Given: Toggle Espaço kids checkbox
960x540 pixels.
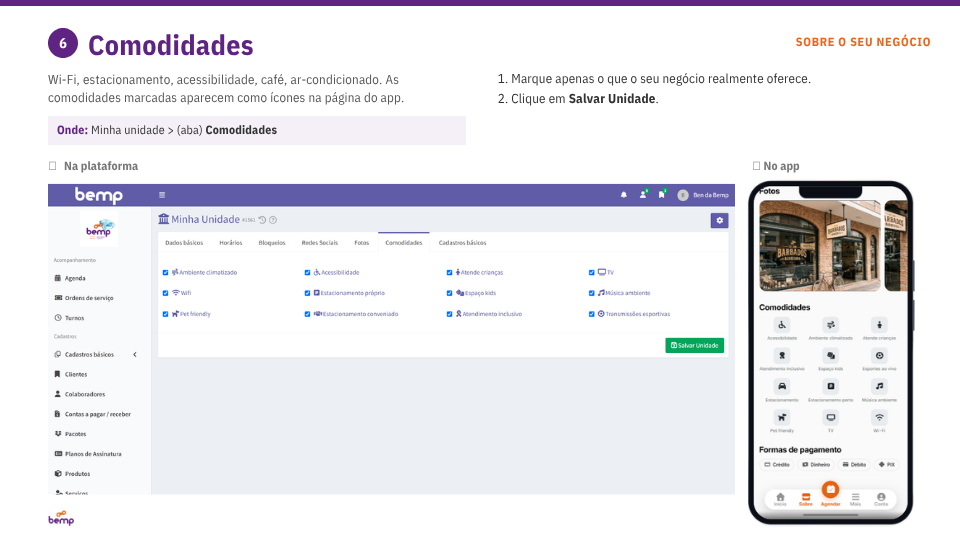Looking at the screenshot, I should [x=449, y=293].
